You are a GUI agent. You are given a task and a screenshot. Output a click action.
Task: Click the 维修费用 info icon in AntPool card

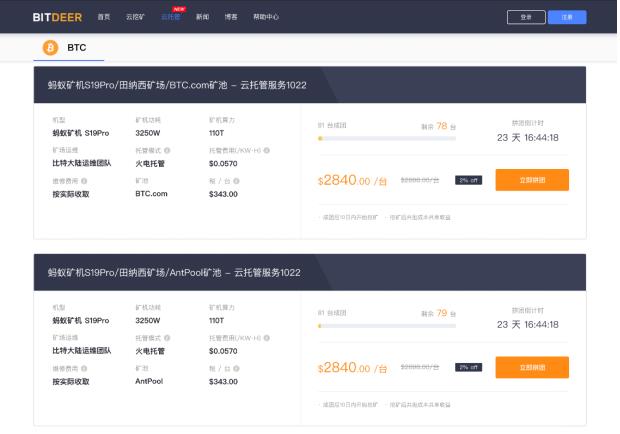84,368
